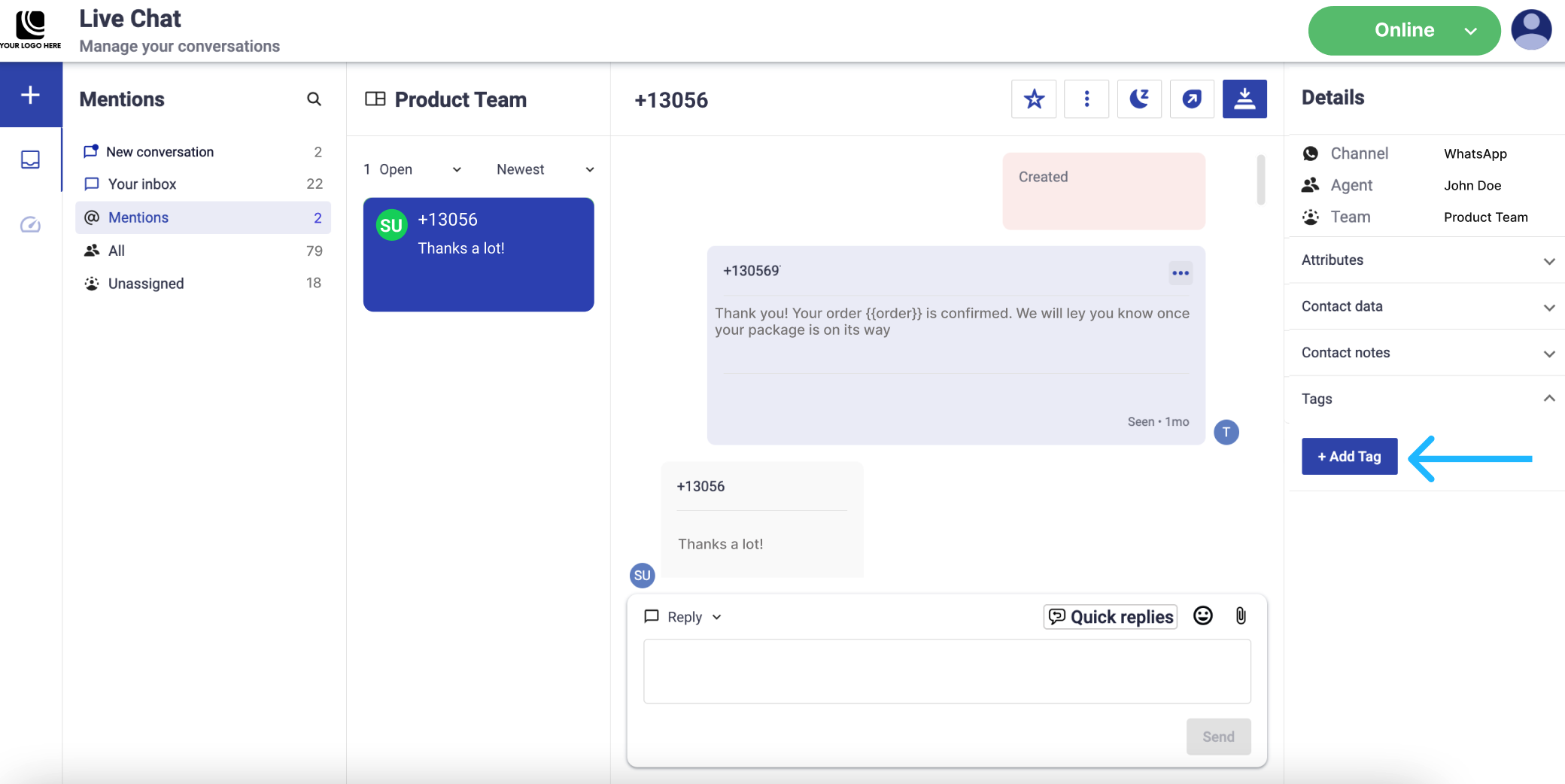This screenshot has width=1565, height=784.
Task: Open the inbox icon in the left sidebar
Action: point(30,160)
